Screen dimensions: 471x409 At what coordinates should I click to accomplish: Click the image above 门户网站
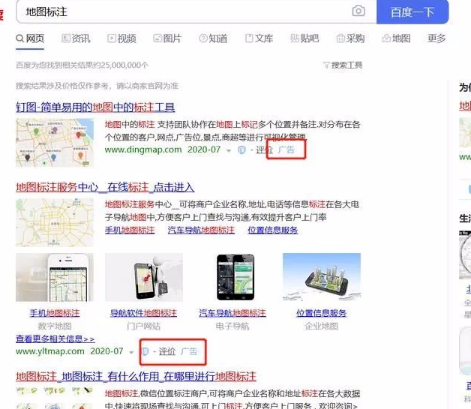coord(144,277)
